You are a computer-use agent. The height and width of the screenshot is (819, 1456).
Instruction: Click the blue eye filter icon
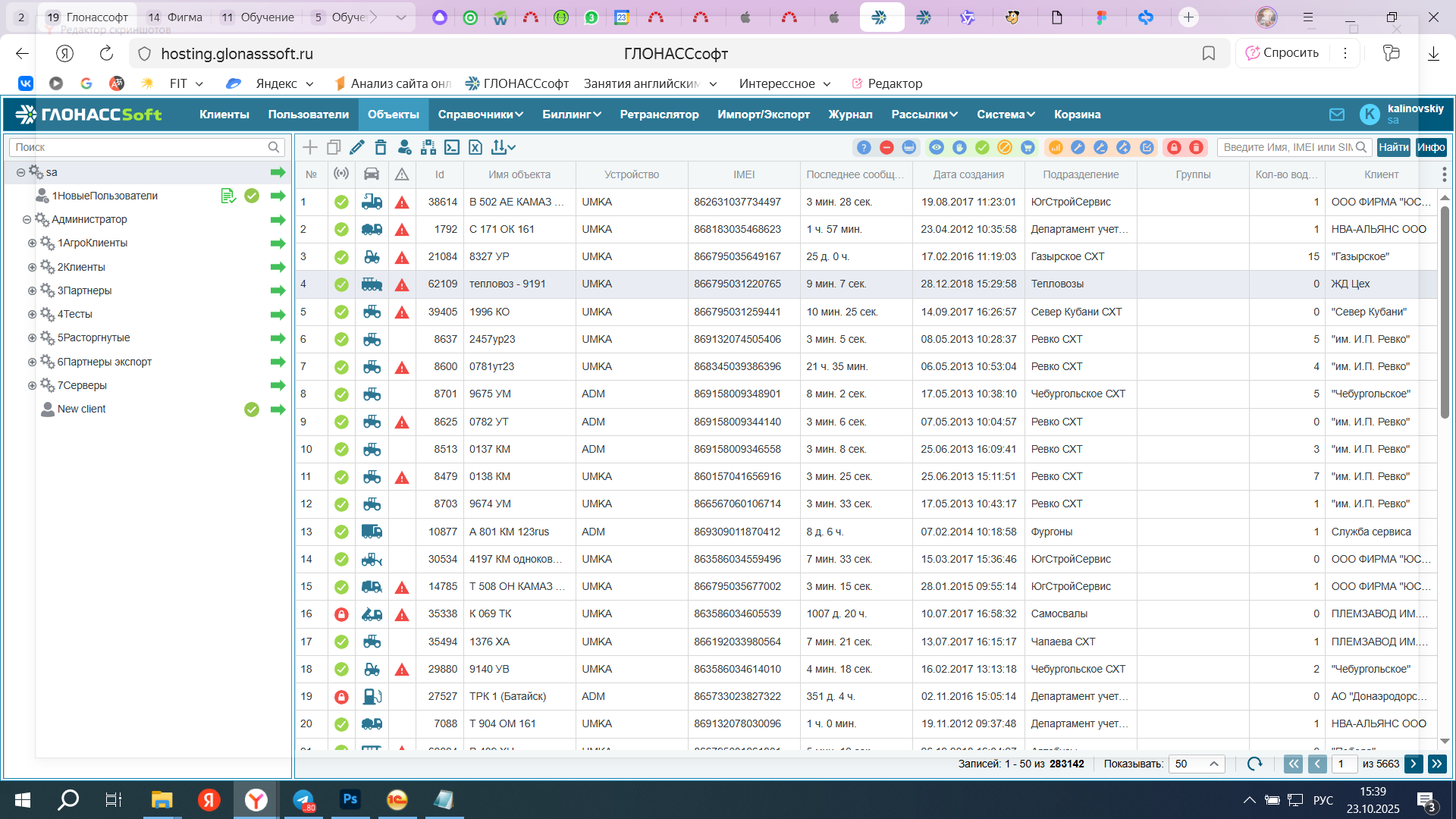[x=937, y=147]
